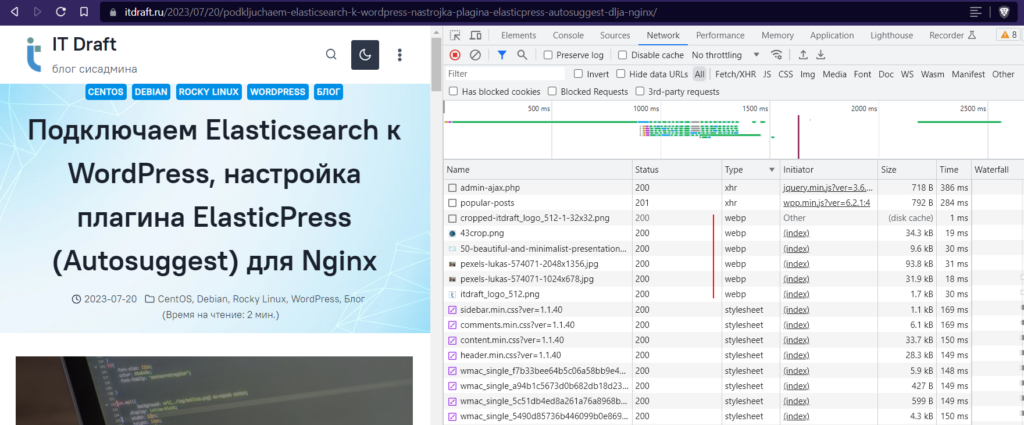
Task: Click the CENTOS category tag
Action: (106, 92)
